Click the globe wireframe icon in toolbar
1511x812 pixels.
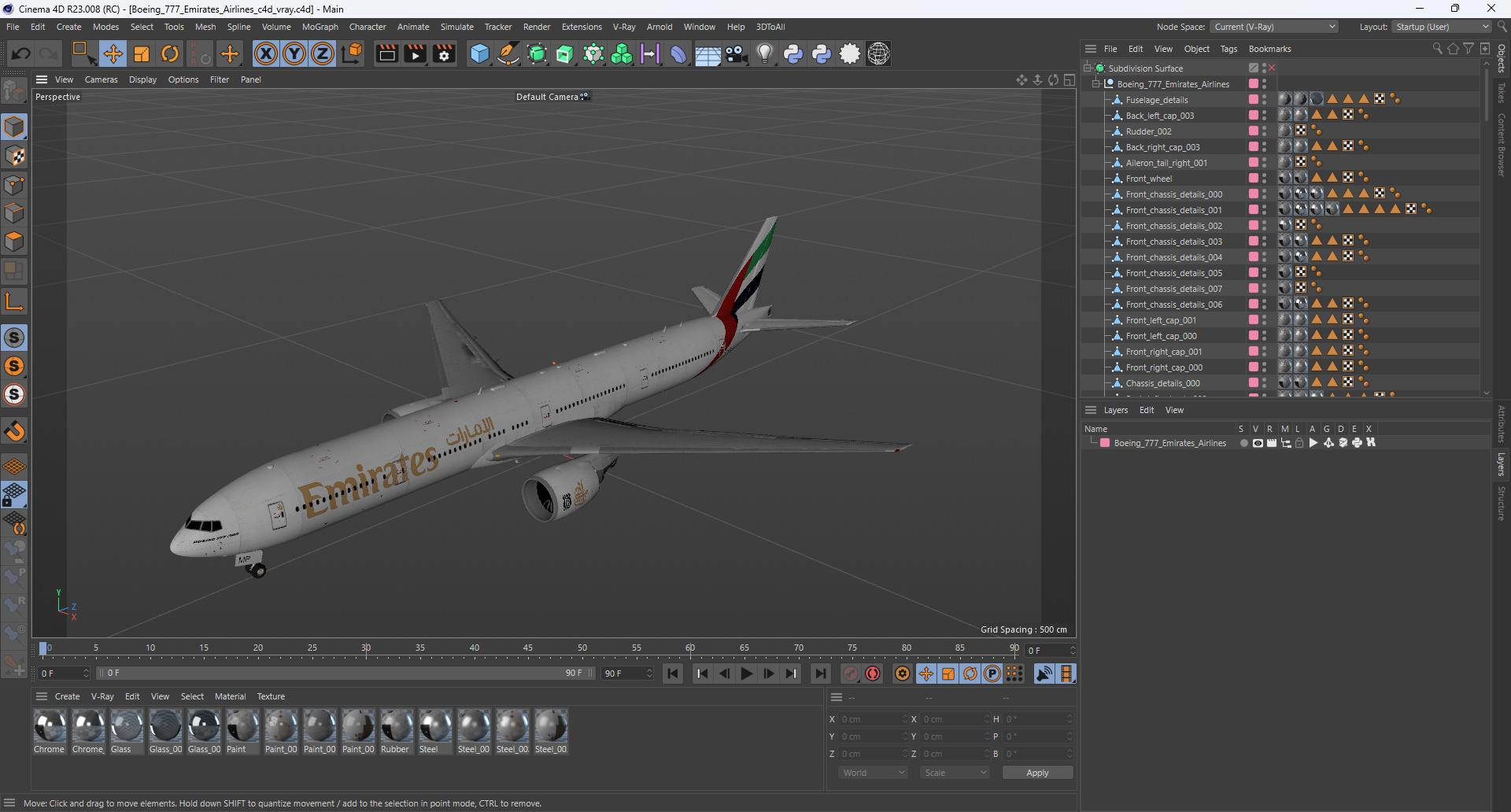pyautogui.click(x=878, y=54)
